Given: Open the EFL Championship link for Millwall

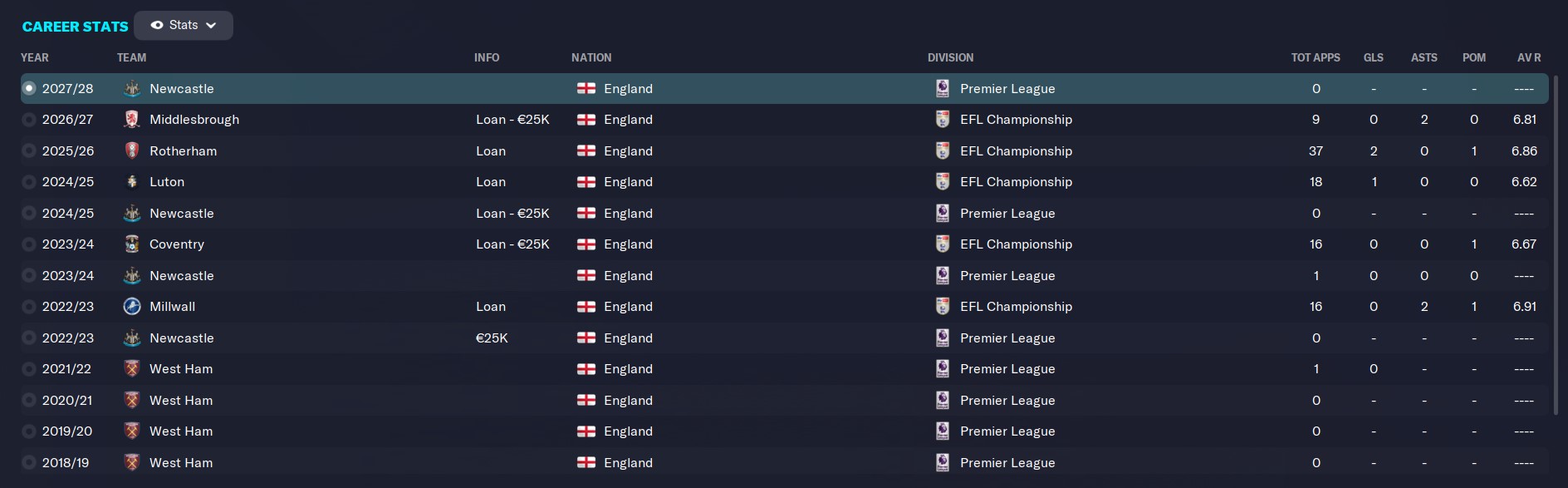Looking at the screenshot, I should (1016, 307).
